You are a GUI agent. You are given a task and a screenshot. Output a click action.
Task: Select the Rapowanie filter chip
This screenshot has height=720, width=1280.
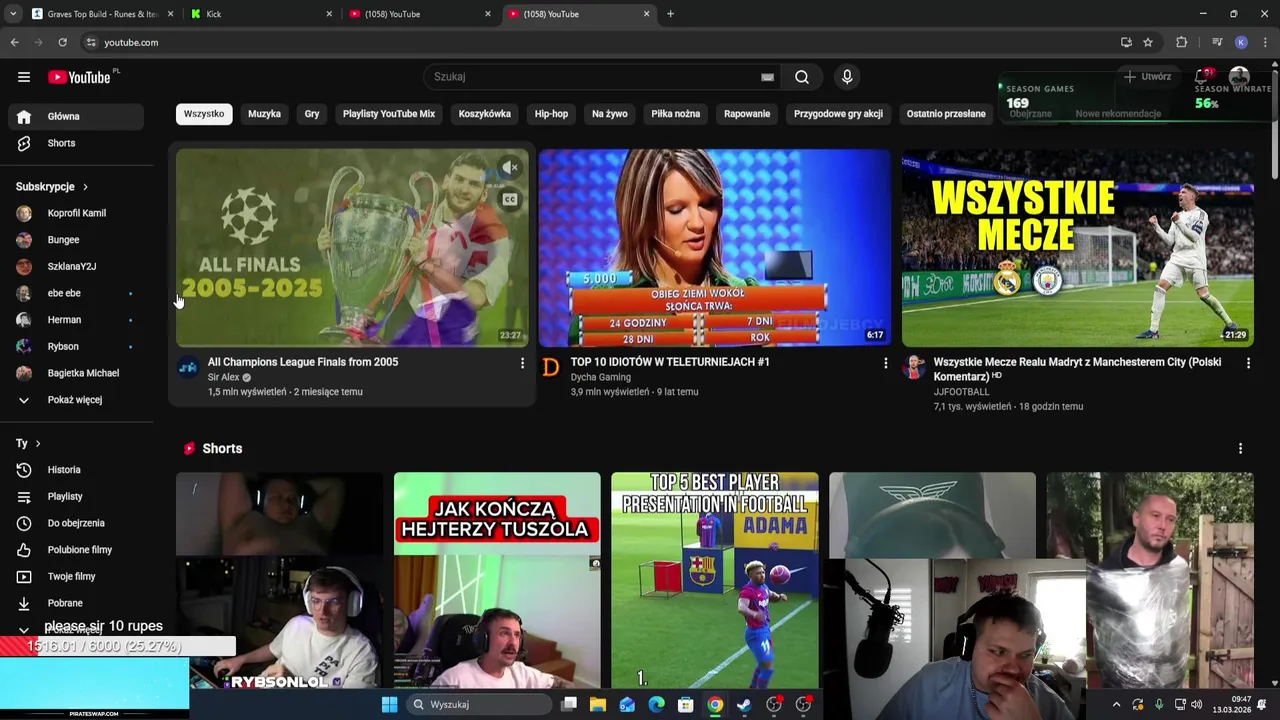point(747,114)
